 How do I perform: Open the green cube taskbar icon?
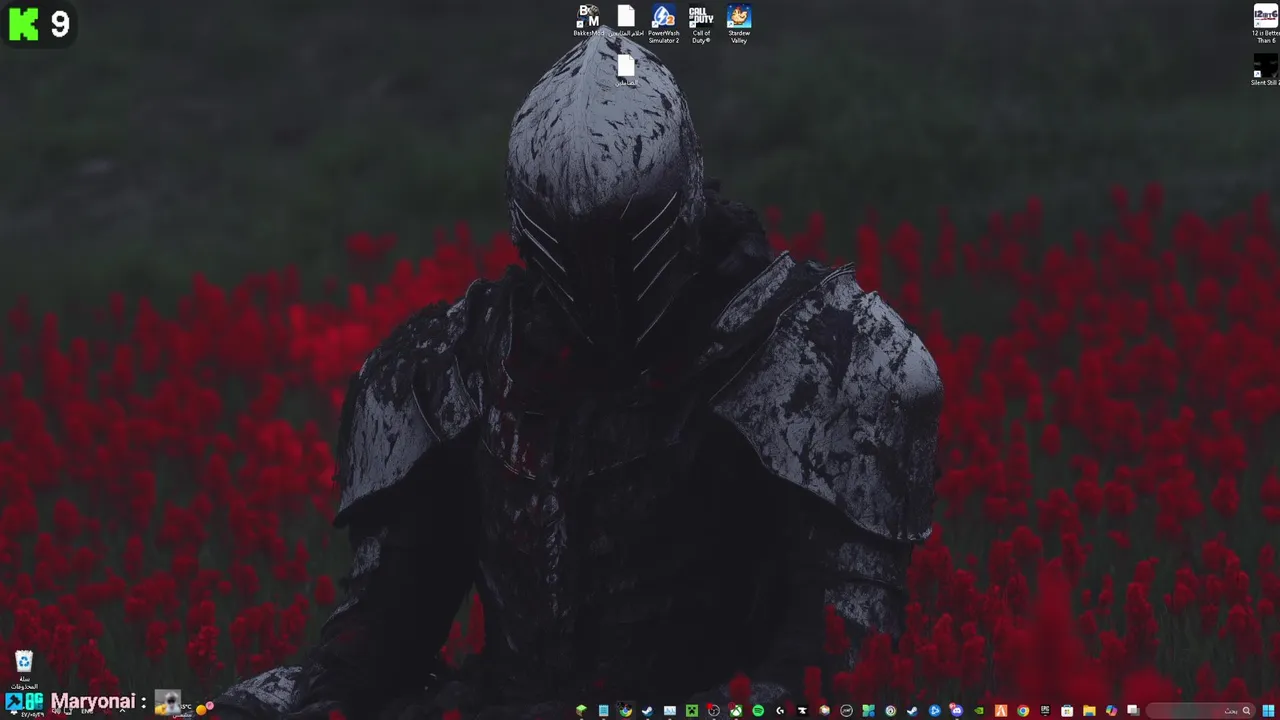(580, 710)
